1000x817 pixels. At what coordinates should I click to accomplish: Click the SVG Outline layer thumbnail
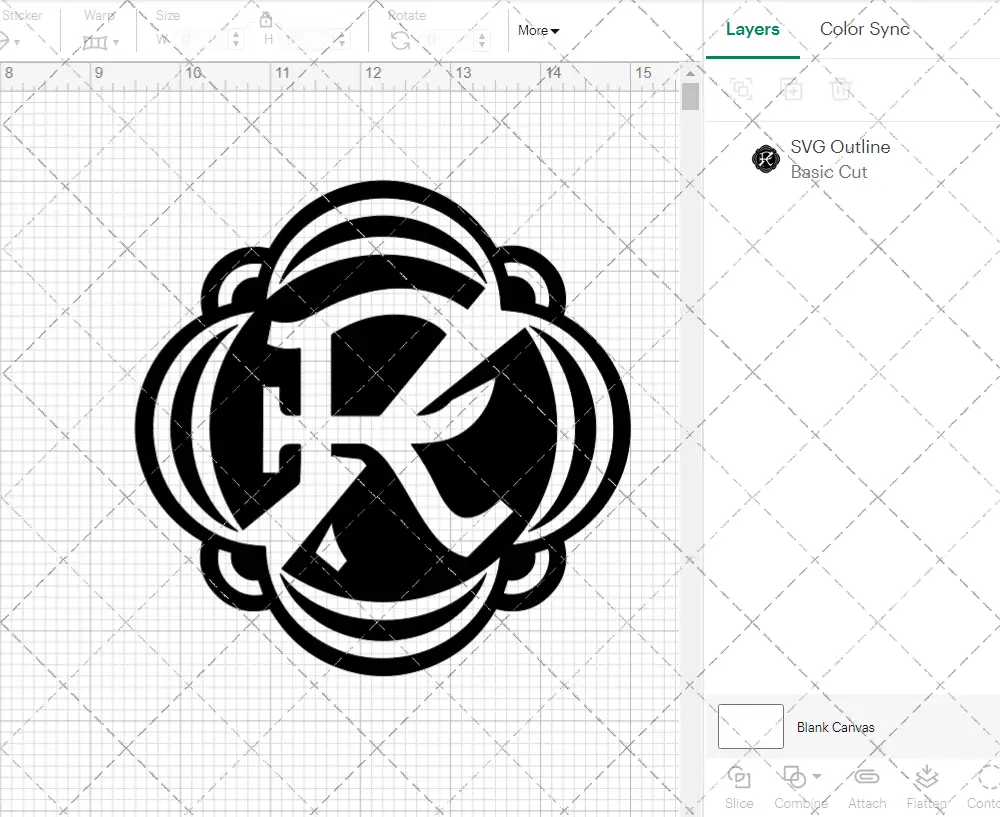click(766, 158)
